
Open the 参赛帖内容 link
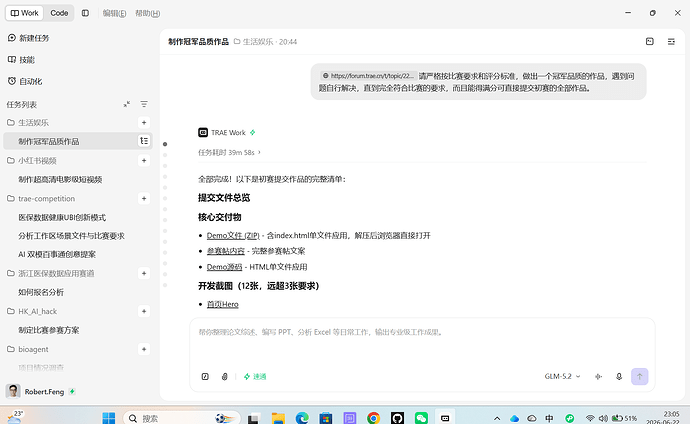click(x=226, y=251)
